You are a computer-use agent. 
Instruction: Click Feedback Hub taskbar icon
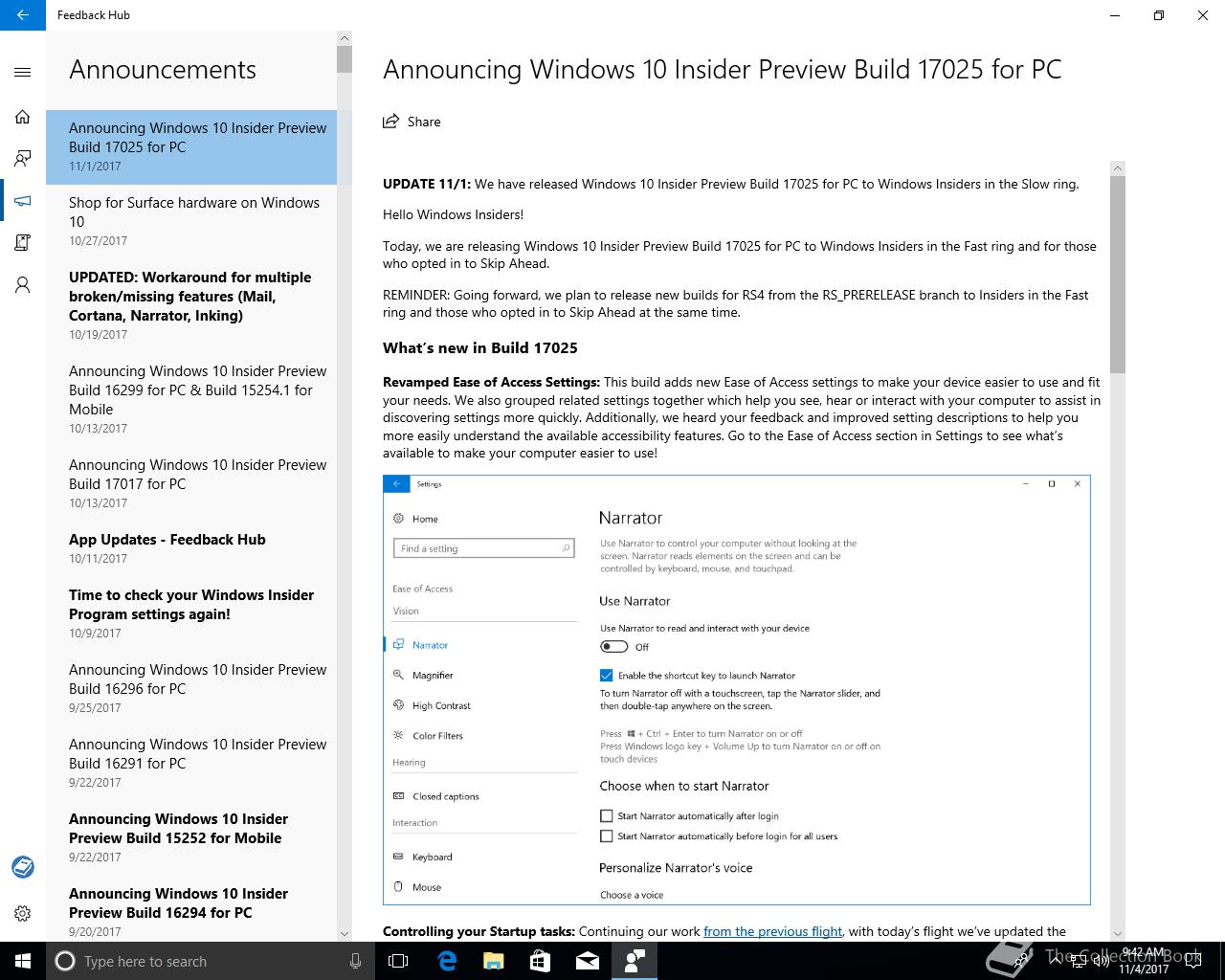(635, 961)
